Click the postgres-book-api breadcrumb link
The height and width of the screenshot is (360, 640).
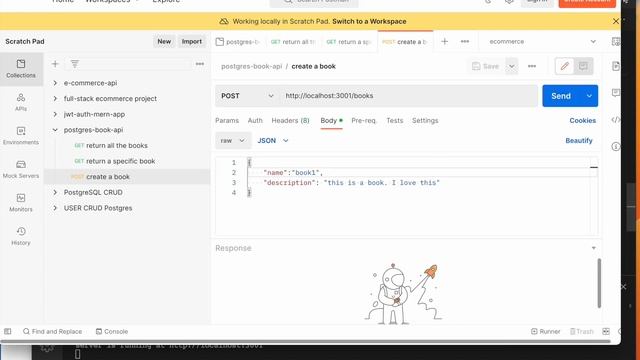[x=251, y=66]
